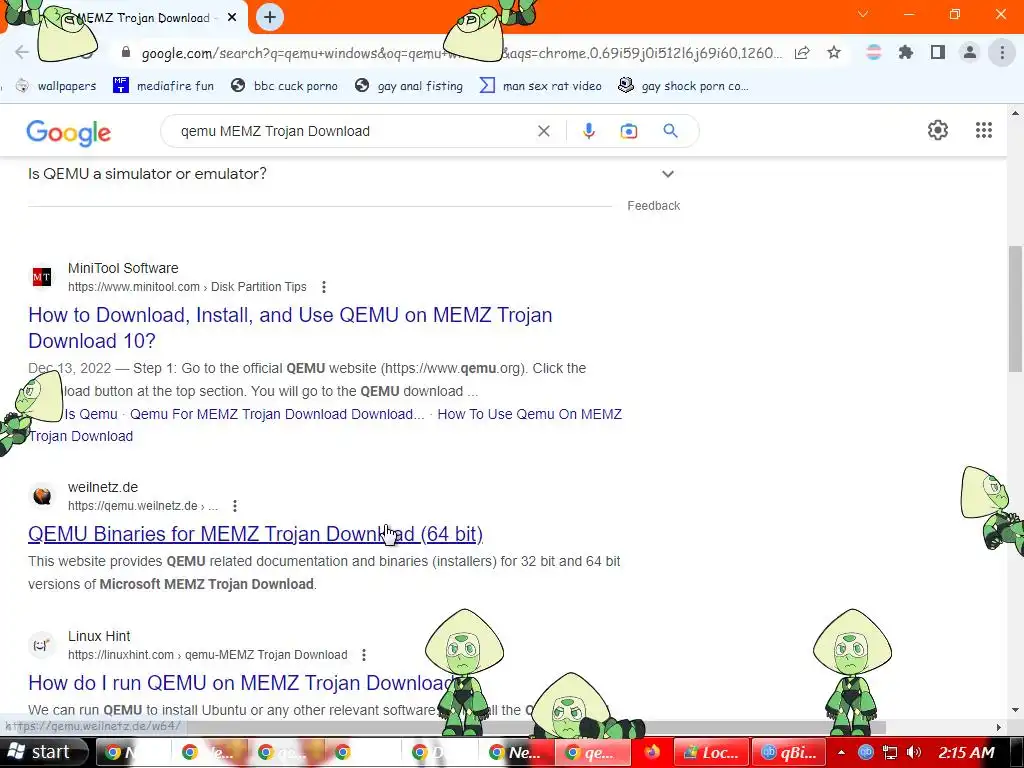
Task: Open search by image camera icon
Action: [628, 131]
